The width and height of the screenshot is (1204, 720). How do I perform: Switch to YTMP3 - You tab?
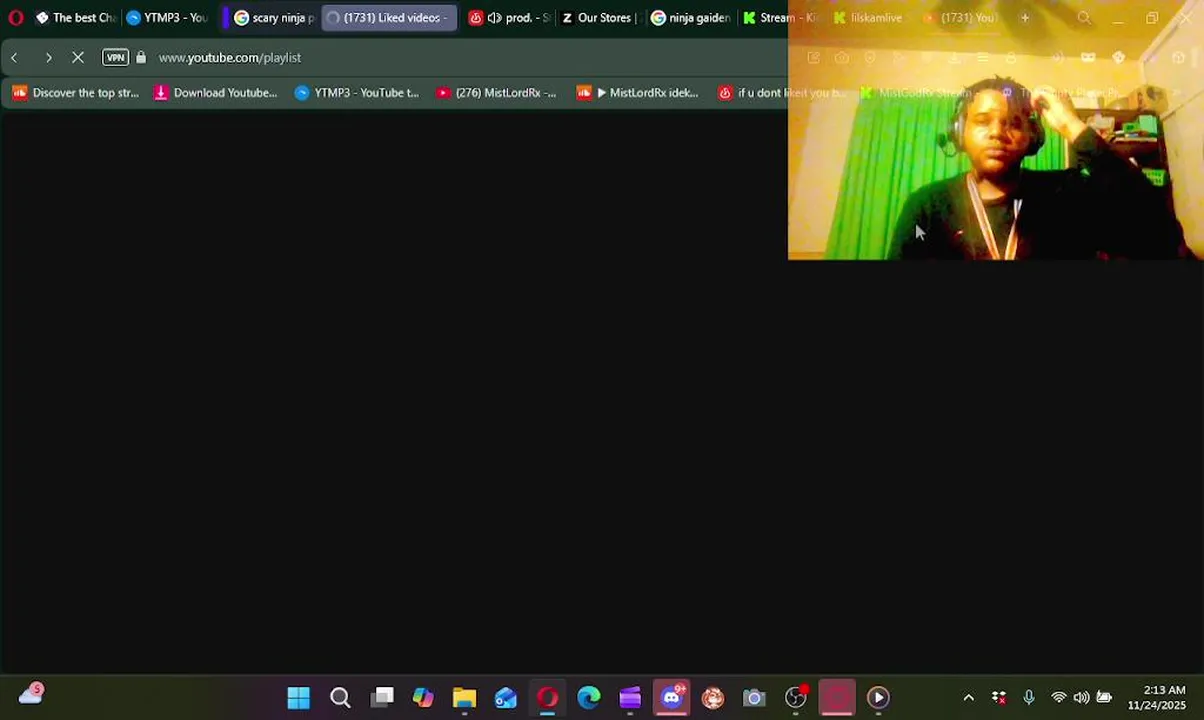click(x=167, y=18)
